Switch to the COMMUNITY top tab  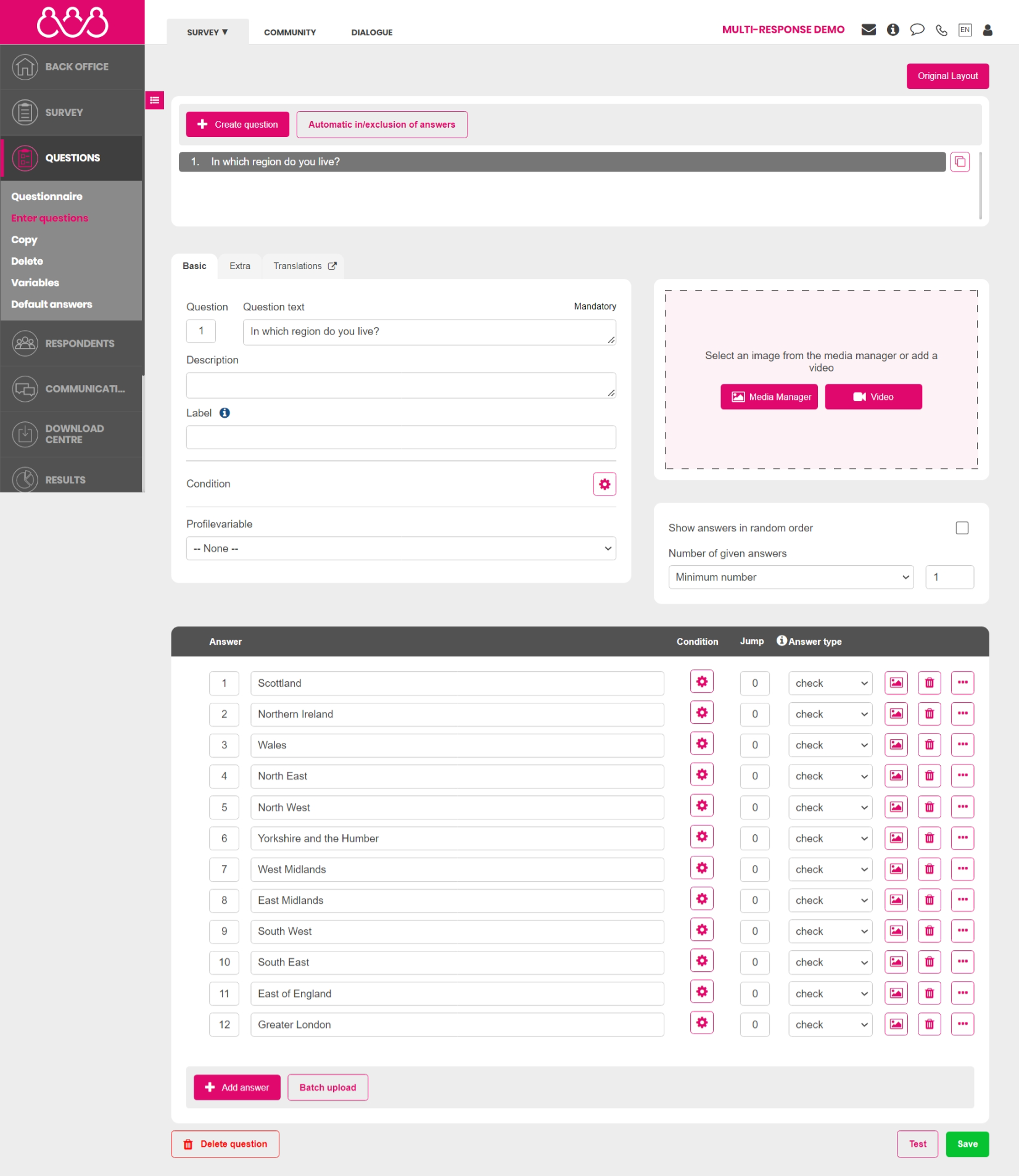point(290,32)
